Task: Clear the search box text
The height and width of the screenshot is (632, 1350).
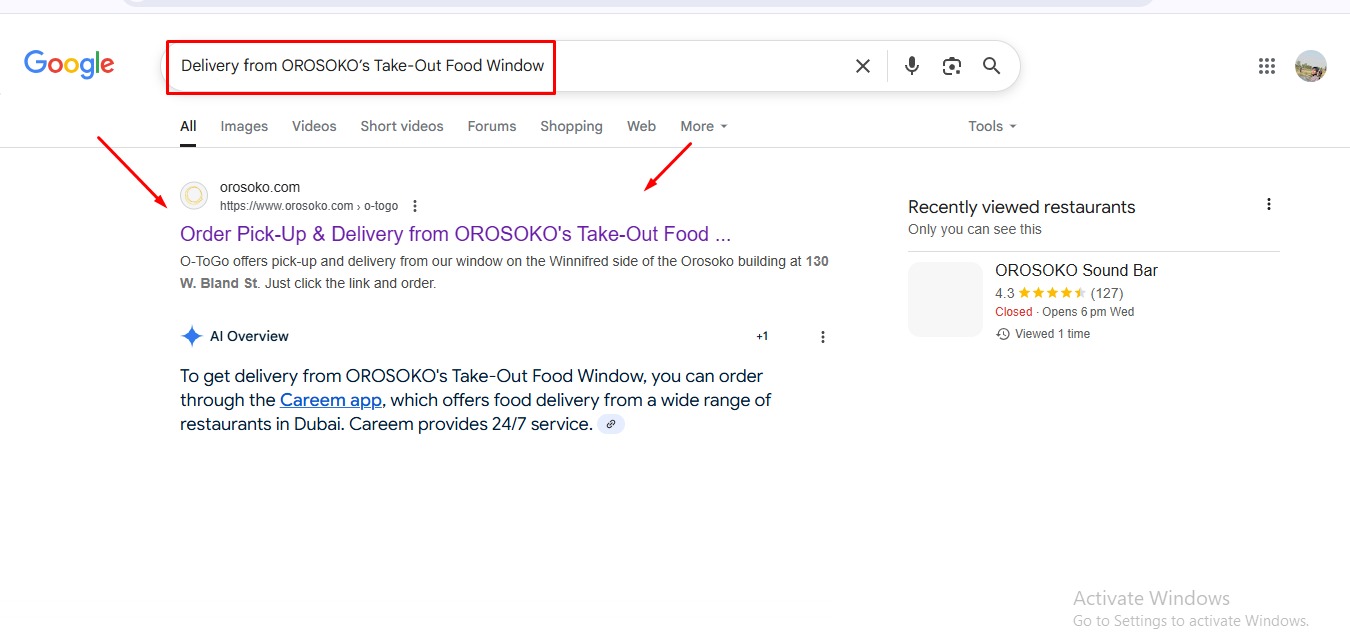Action: coord(862,66)
